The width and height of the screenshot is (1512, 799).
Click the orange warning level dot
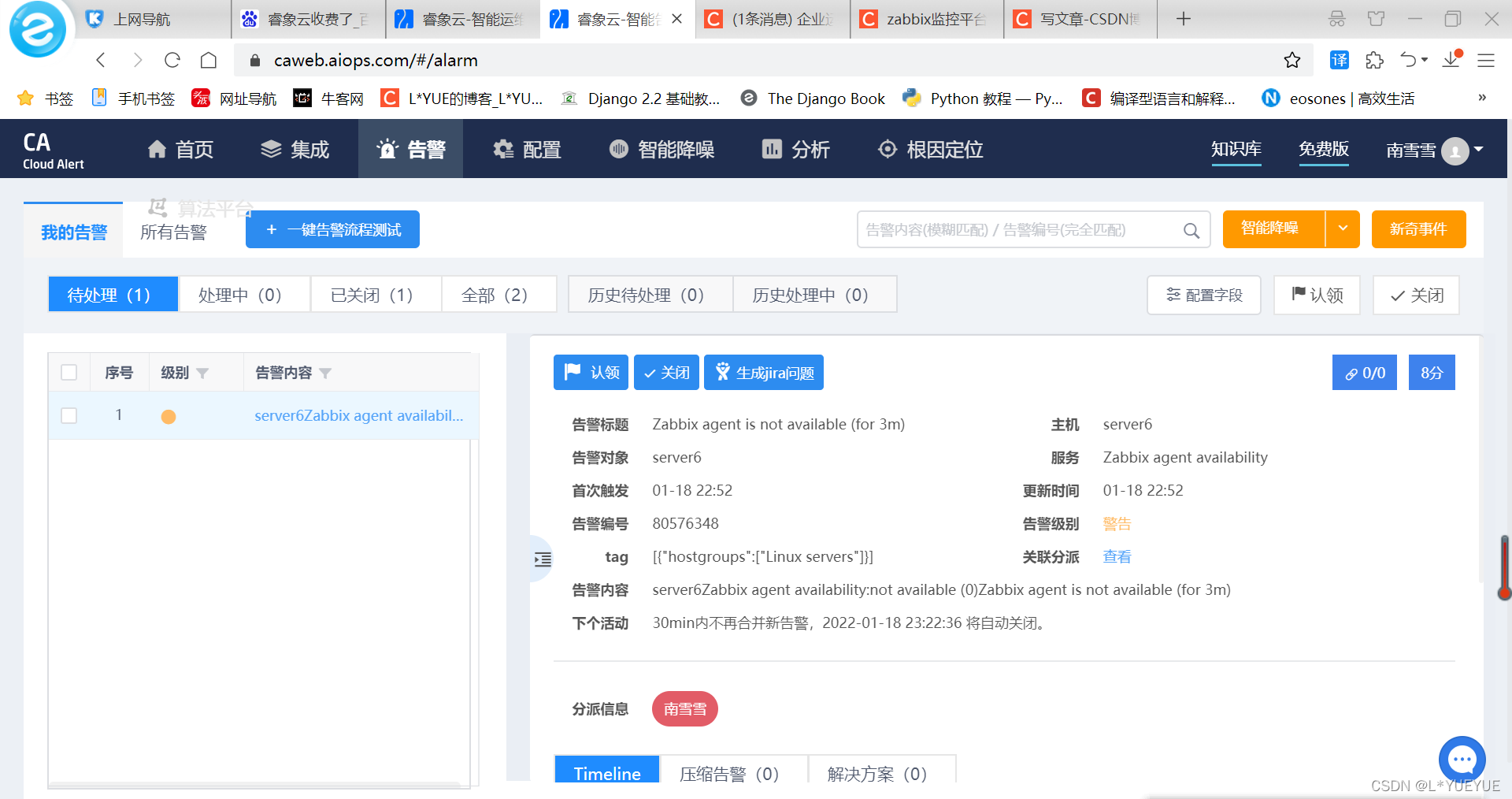169,417
